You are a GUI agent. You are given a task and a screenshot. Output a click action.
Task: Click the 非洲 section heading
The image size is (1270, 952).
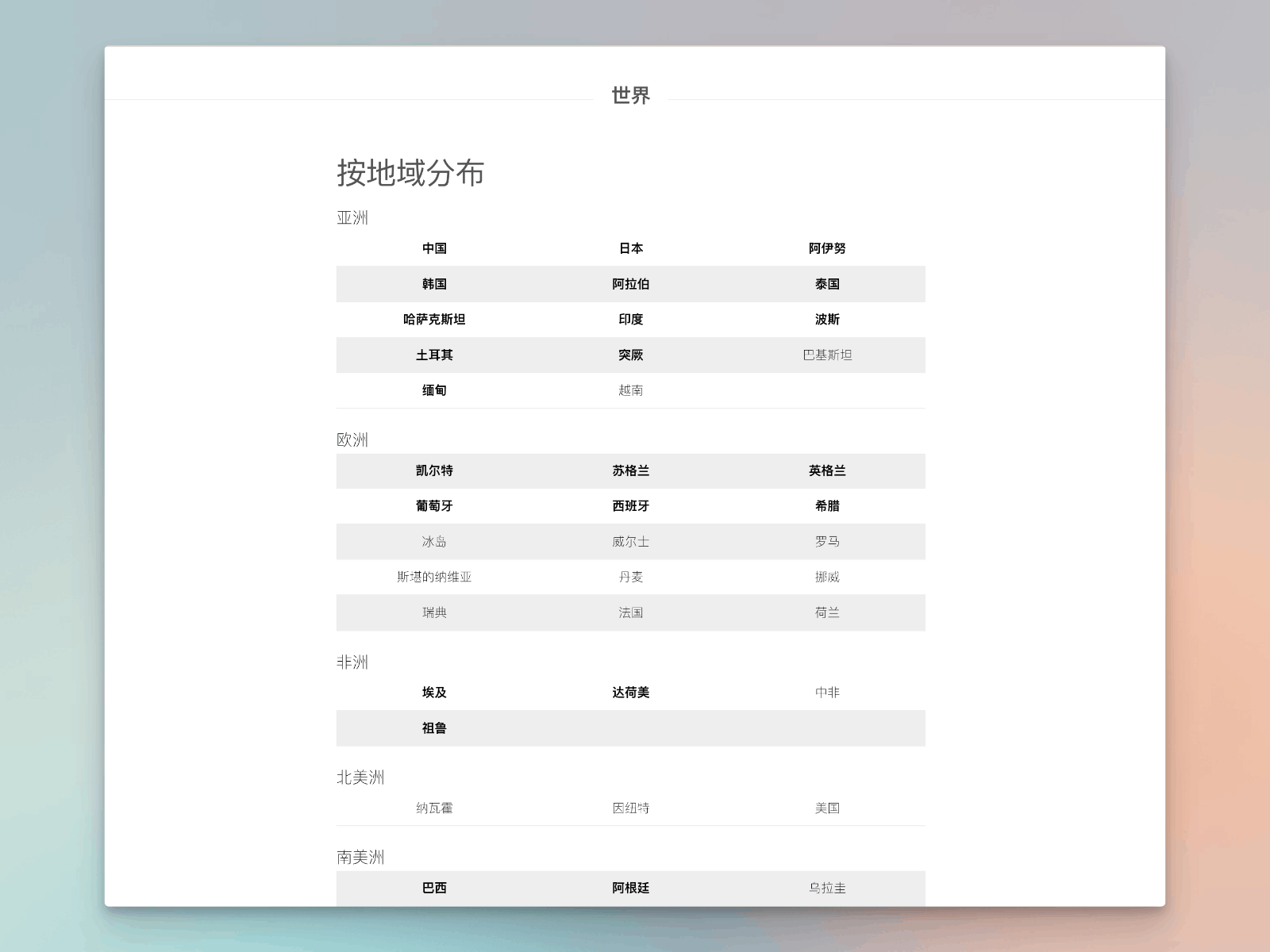click(352, 662)
